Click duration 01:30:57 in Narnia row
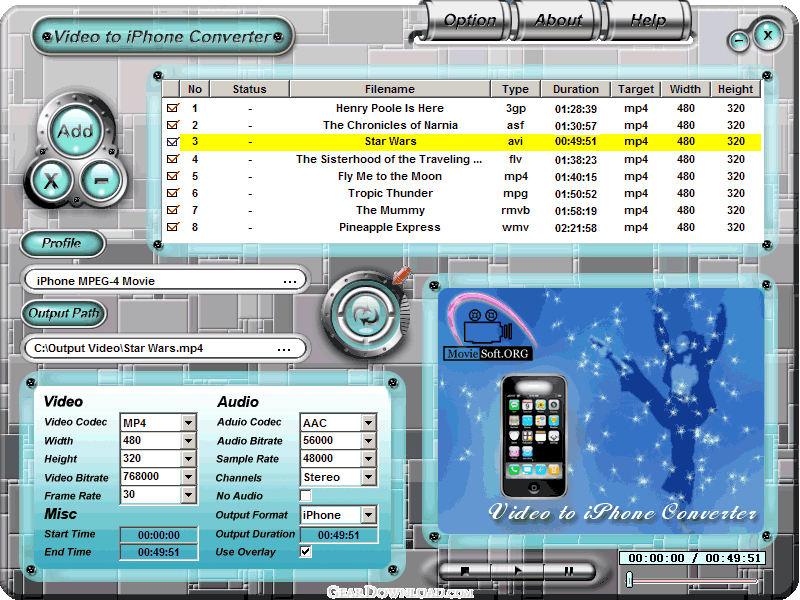Viewport: 800px width, 600px height. [x=576, y=126]
